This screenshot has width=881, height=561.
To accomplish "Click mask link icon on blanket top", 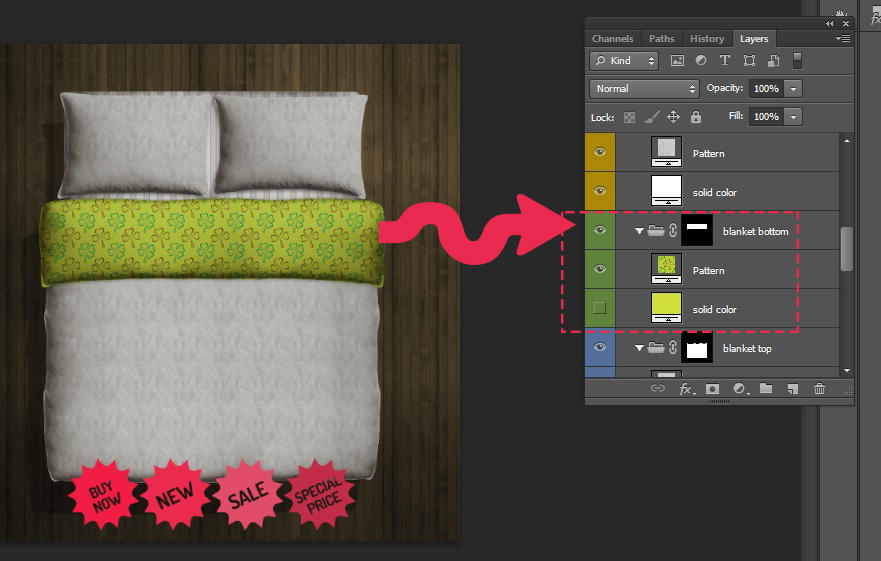I will (673, 348).
